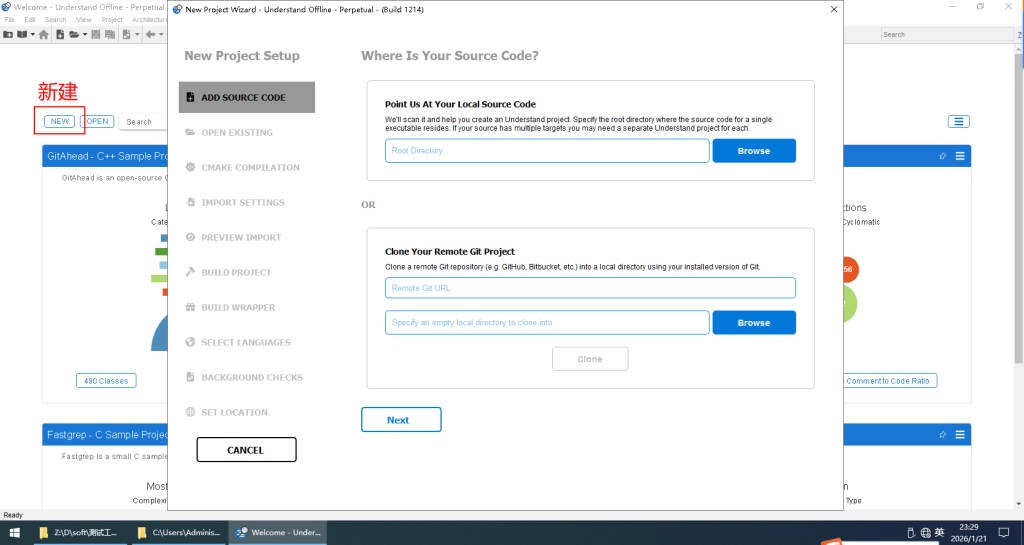
Task: Focus the Root Directory input field
Action: point(547,151)
